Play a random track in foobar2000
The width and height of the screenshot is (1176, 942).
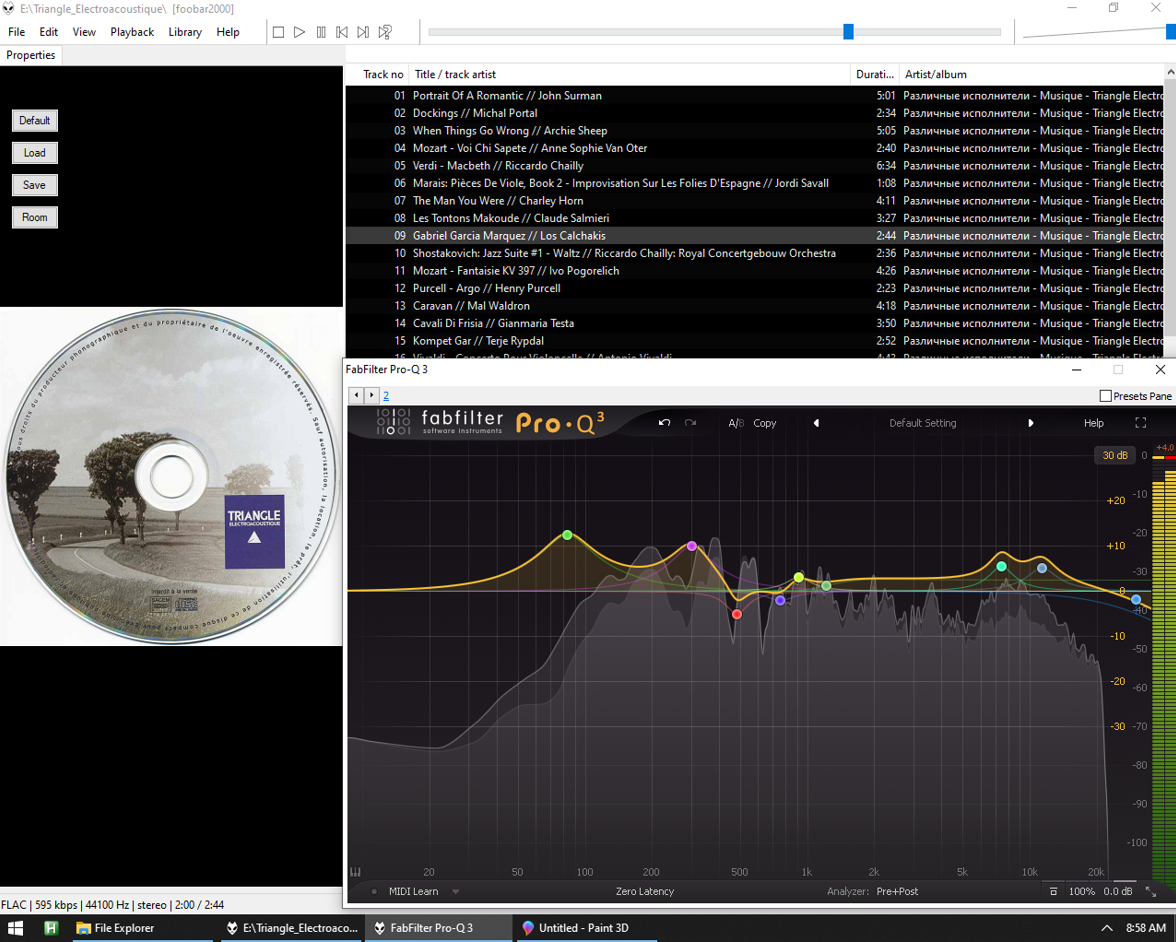(385, 32)
